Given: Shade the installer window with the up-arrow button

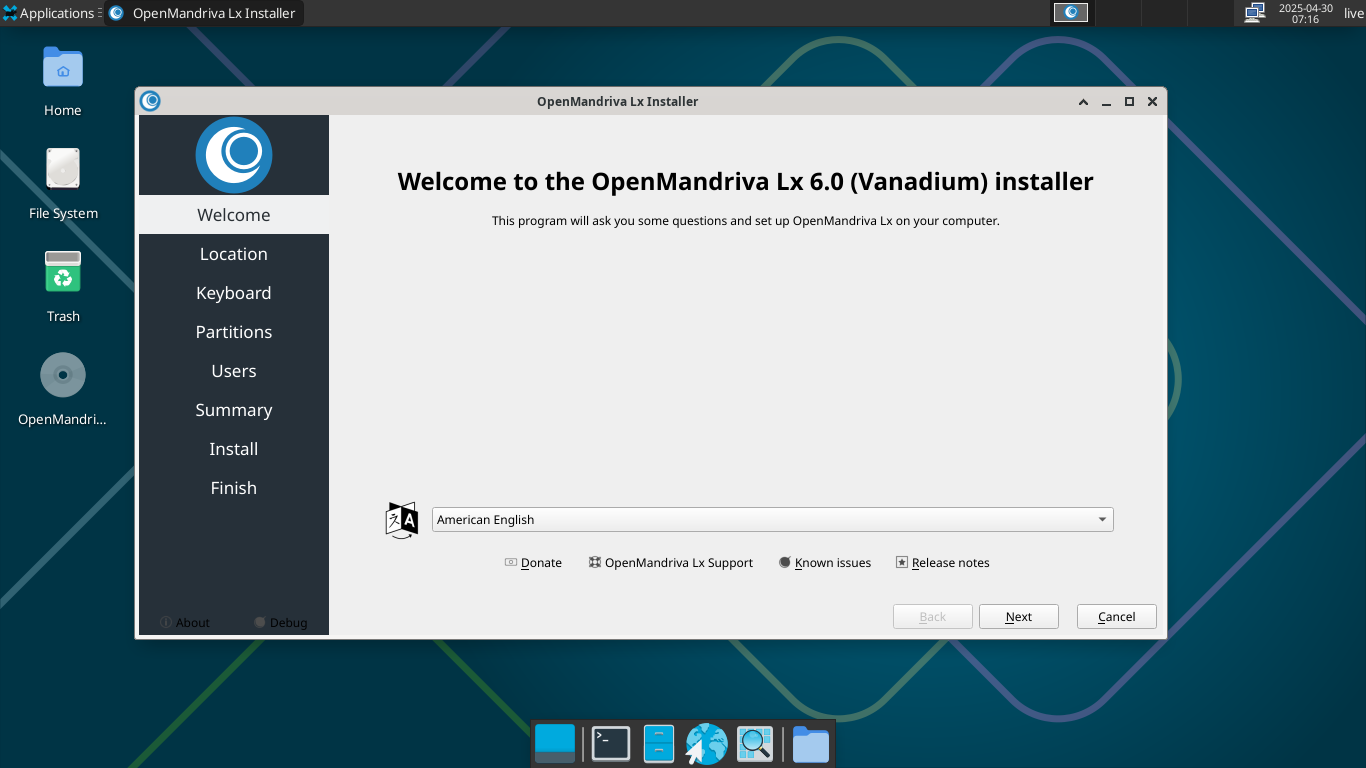Looking at the screenshot, I should 1084,102.
